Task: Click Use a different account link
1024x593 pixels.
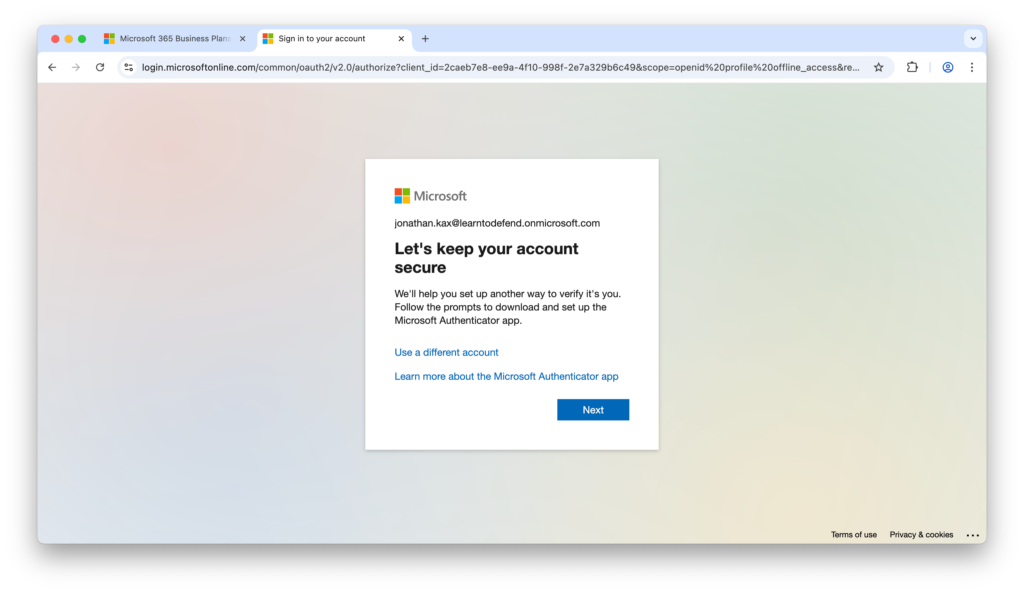Action: pyautogui.click(x=446, y=352)
